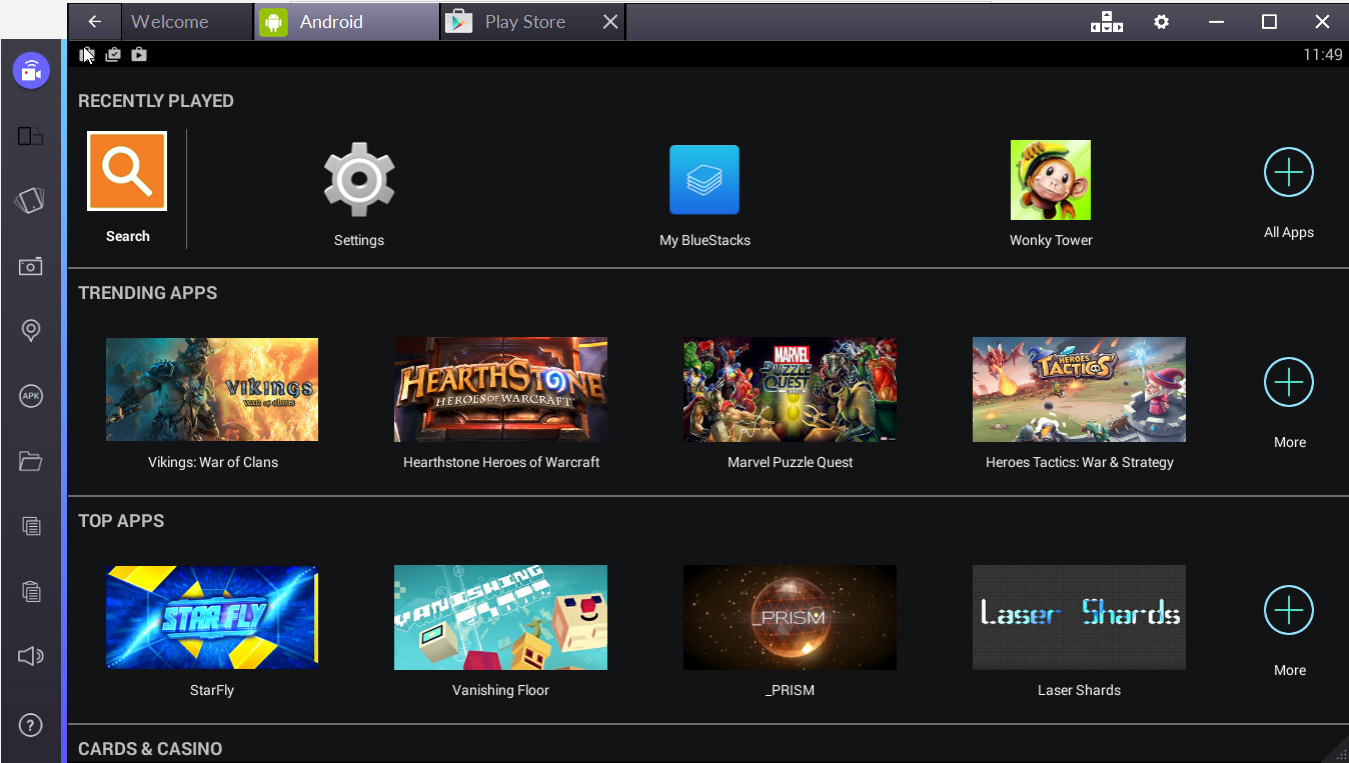Click the window resize grip corner
This screenshot has height=763, width=1349.
1340,754
